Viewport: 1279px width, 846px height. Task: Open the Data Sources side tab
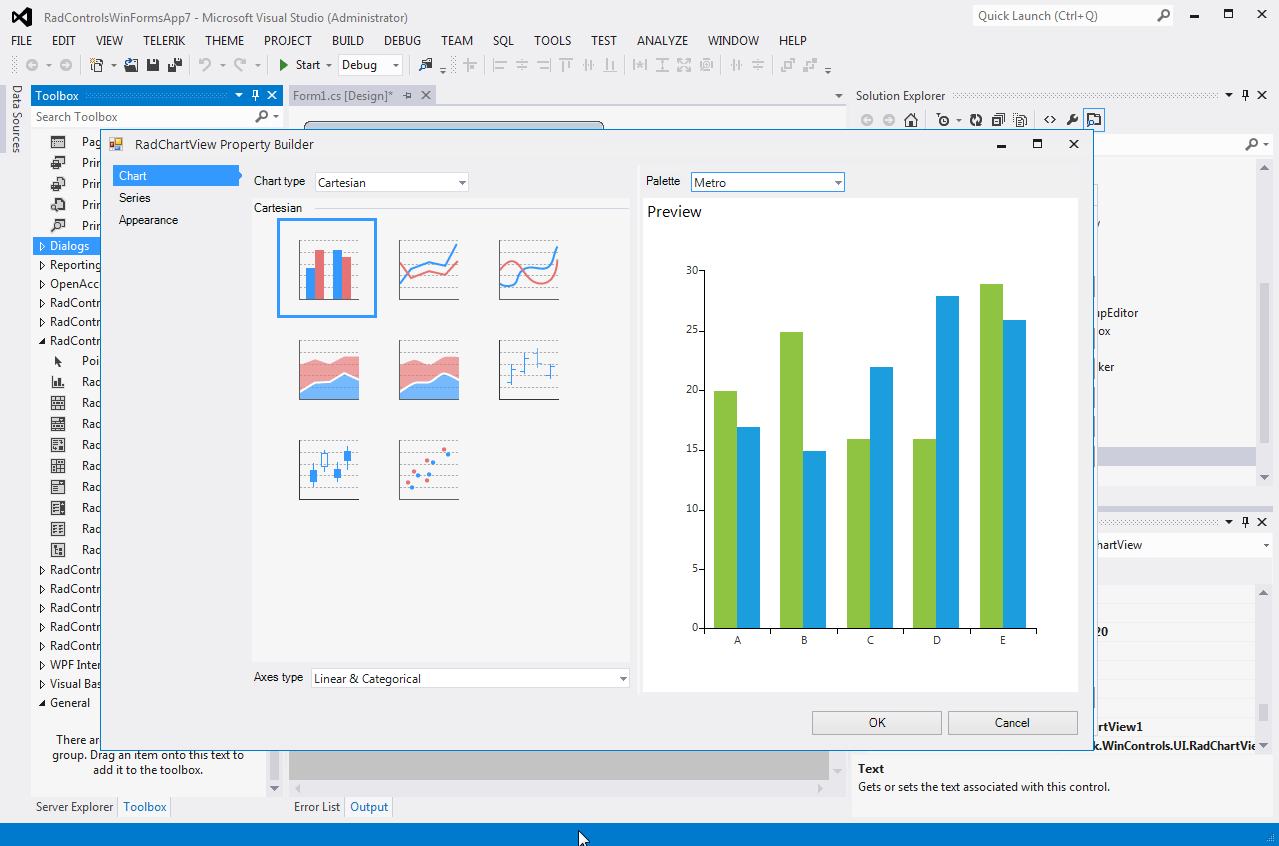(16, 118)
